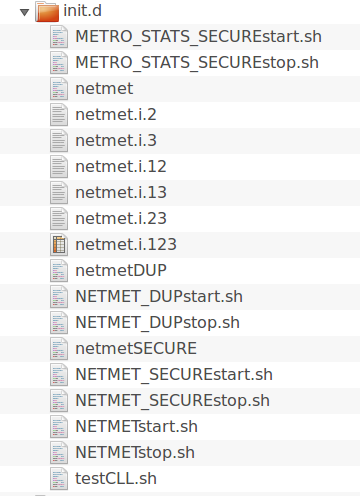Select the init.d folder label
The height and width of the screenshot is (496, 360).
pos(82,11)
